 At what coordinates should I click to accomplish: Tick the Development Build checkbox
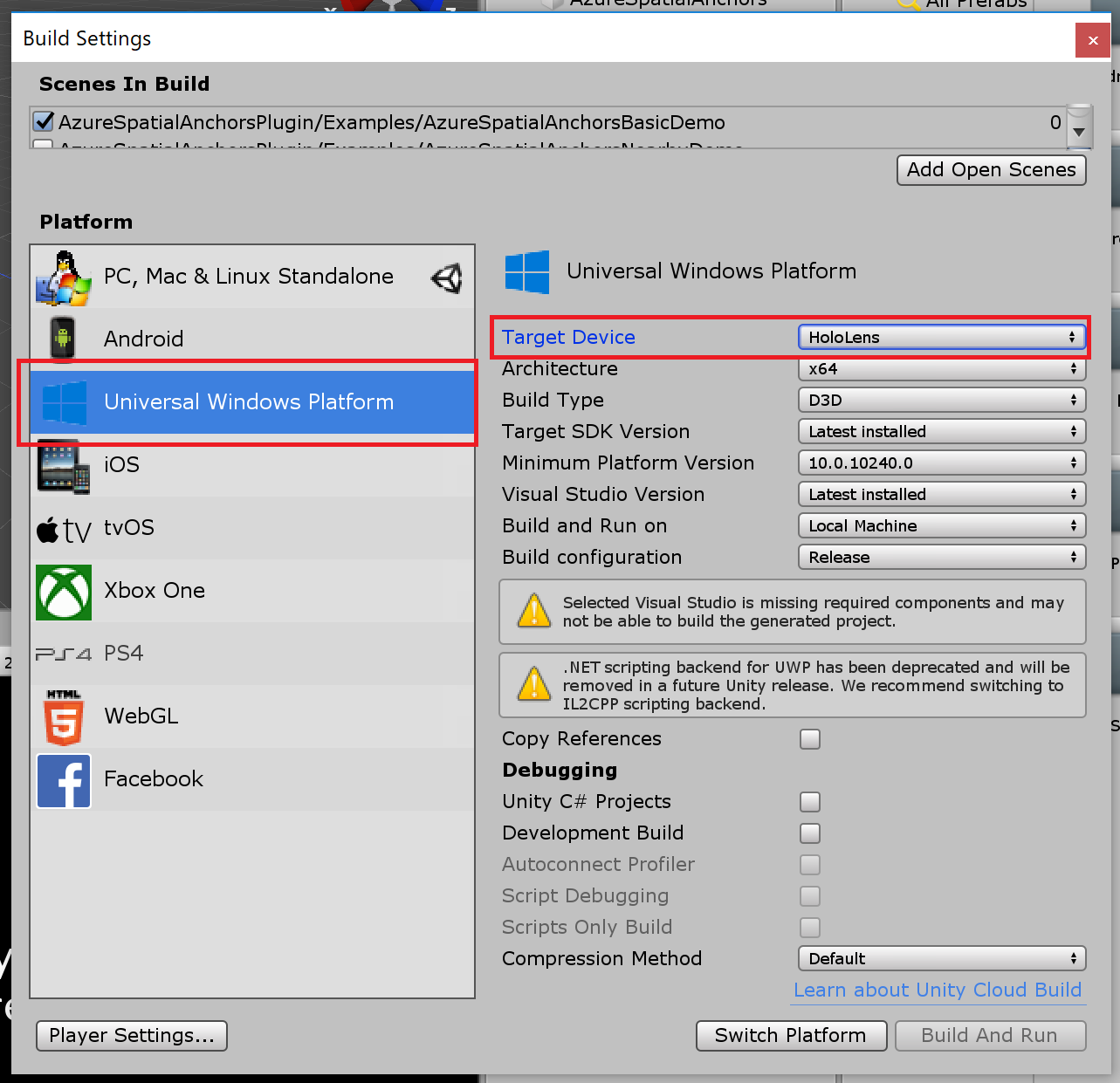pyautogui.click(x=810, y=833)
